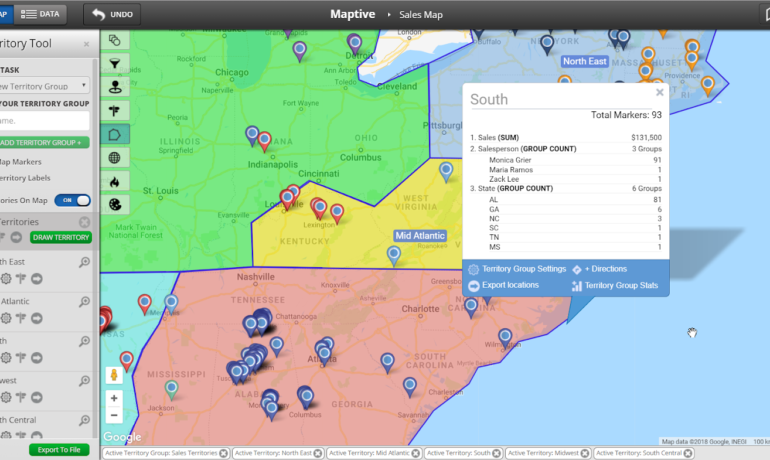Remove Active Territory South filter
770x460 pixels.
[496, 453]
